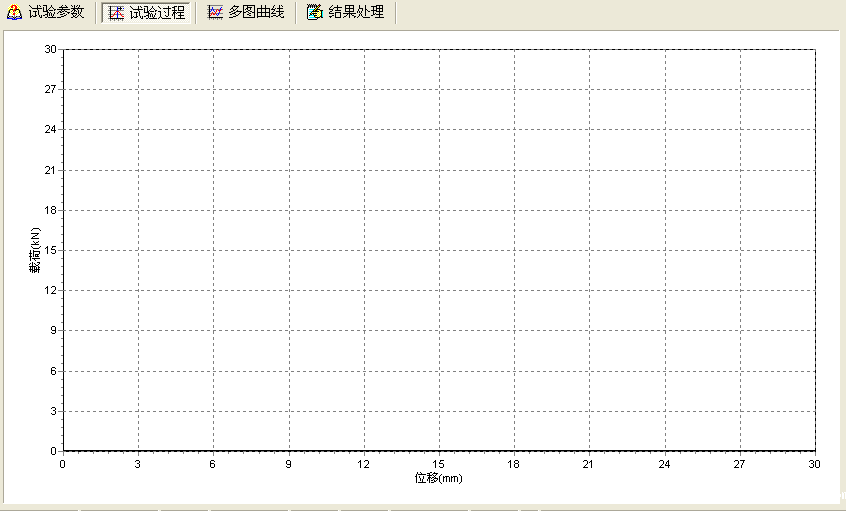Click the X-axis tick label 15
Viewport: 846px width, 511px height.
439,464
